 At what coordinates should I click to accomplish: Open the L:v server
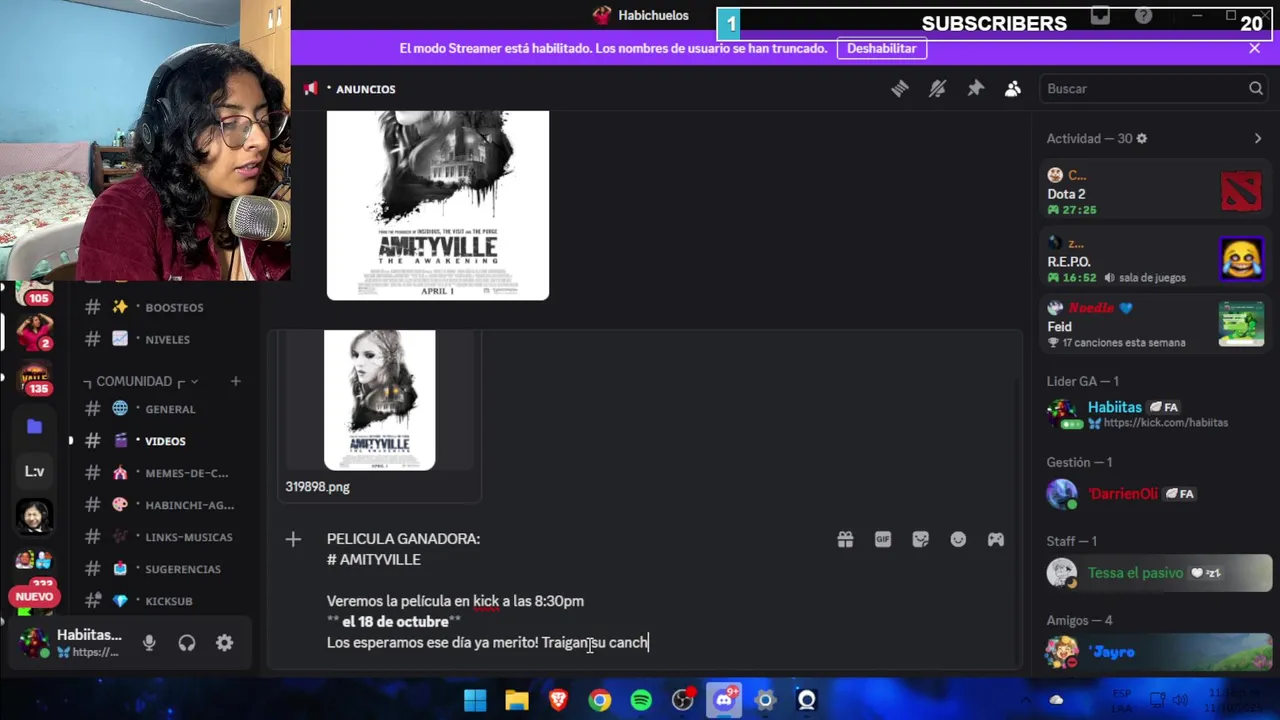pyautogui.click(x=35, y=471)
